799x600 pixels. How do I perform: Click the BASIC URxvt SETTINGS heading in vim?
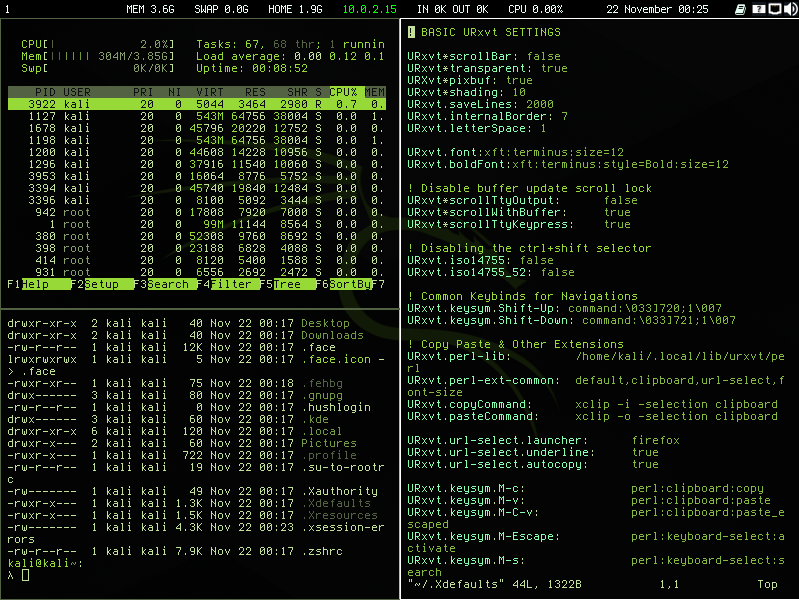(x=491, y=32)
